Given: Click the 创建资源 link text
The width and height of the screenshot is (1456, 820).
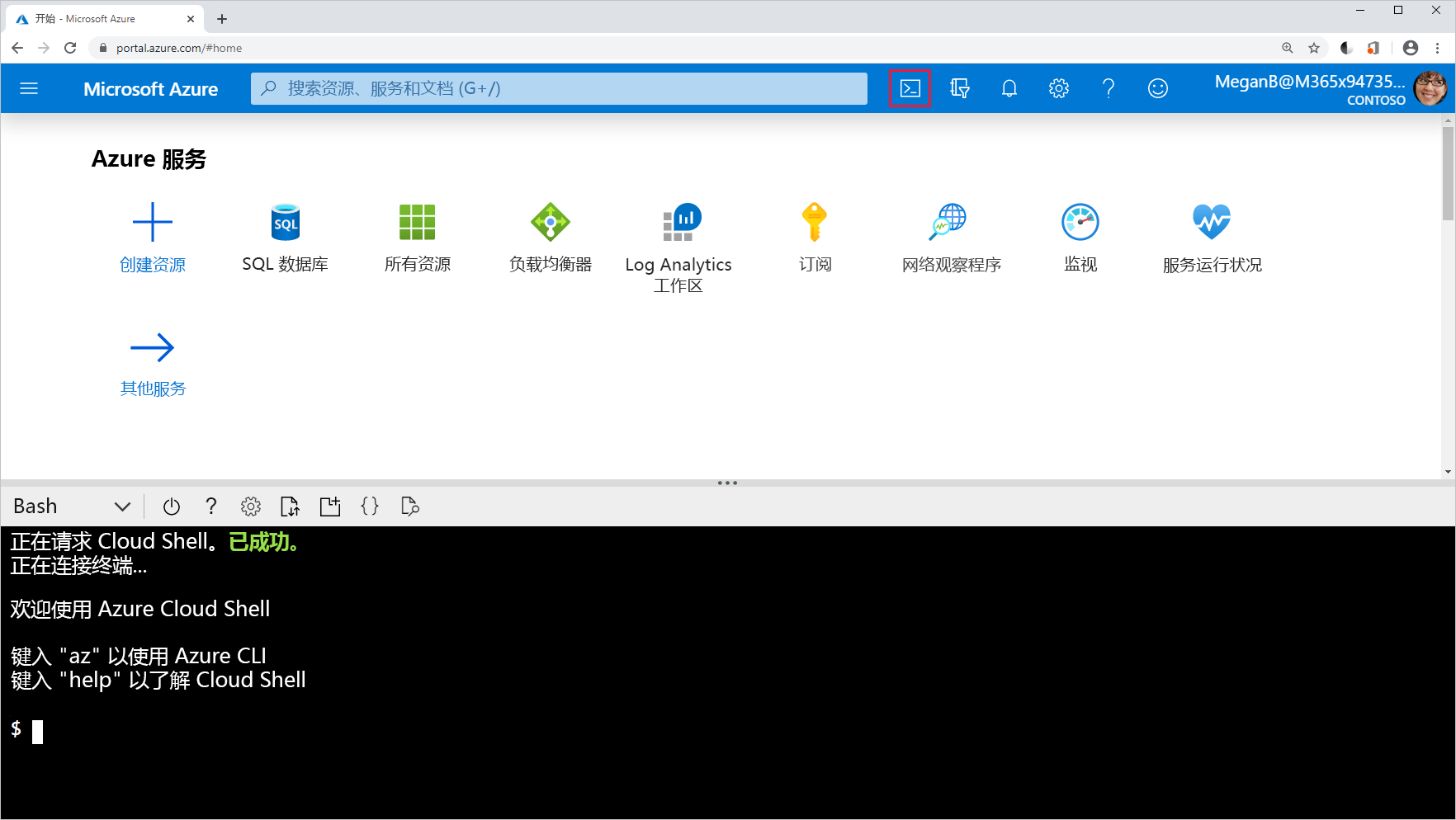Looking at the screenshot, I should pyautogui.click(x=153, y=265).
